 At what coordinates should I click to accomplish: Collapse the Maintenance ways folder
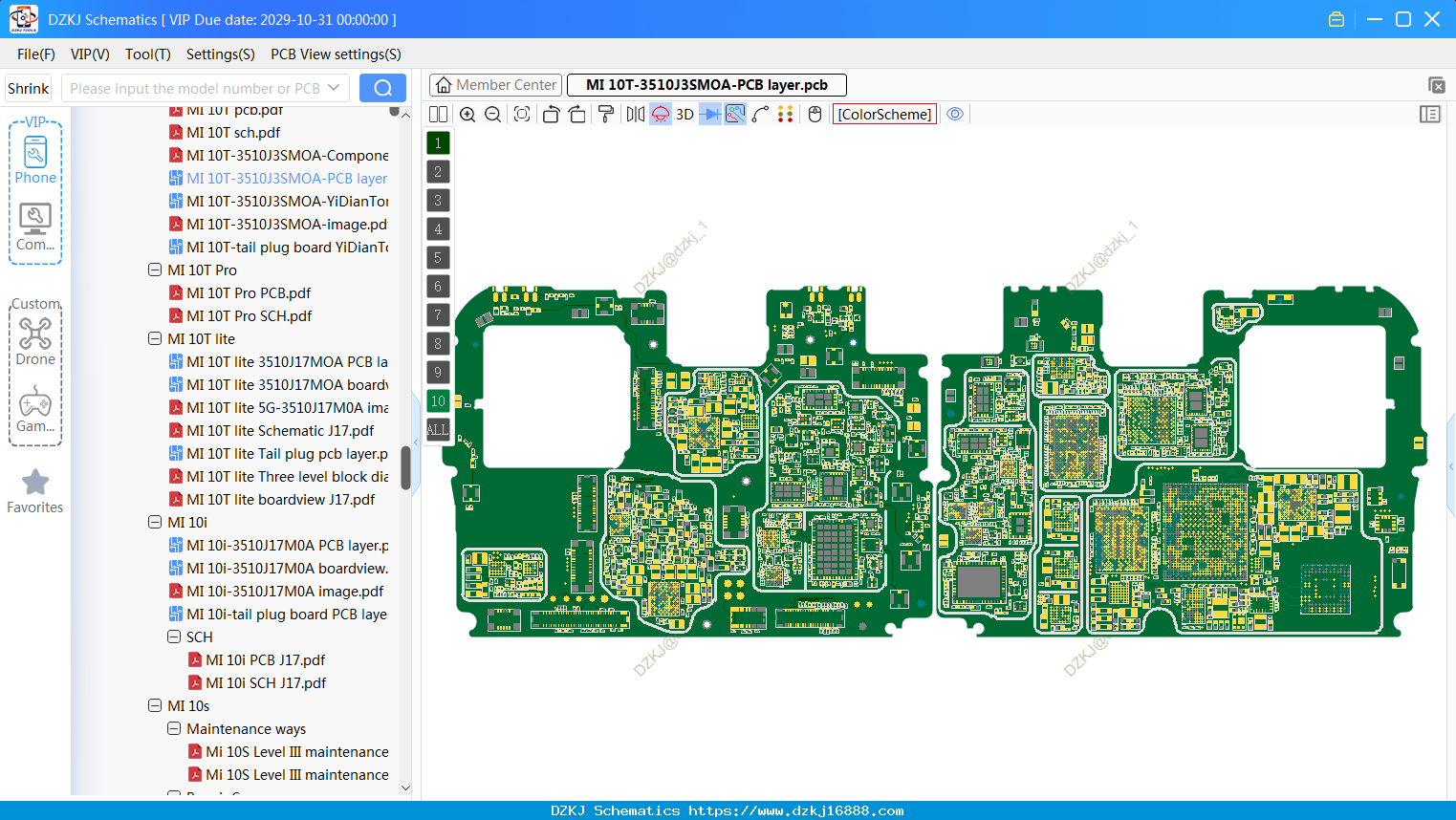[174, 729]
